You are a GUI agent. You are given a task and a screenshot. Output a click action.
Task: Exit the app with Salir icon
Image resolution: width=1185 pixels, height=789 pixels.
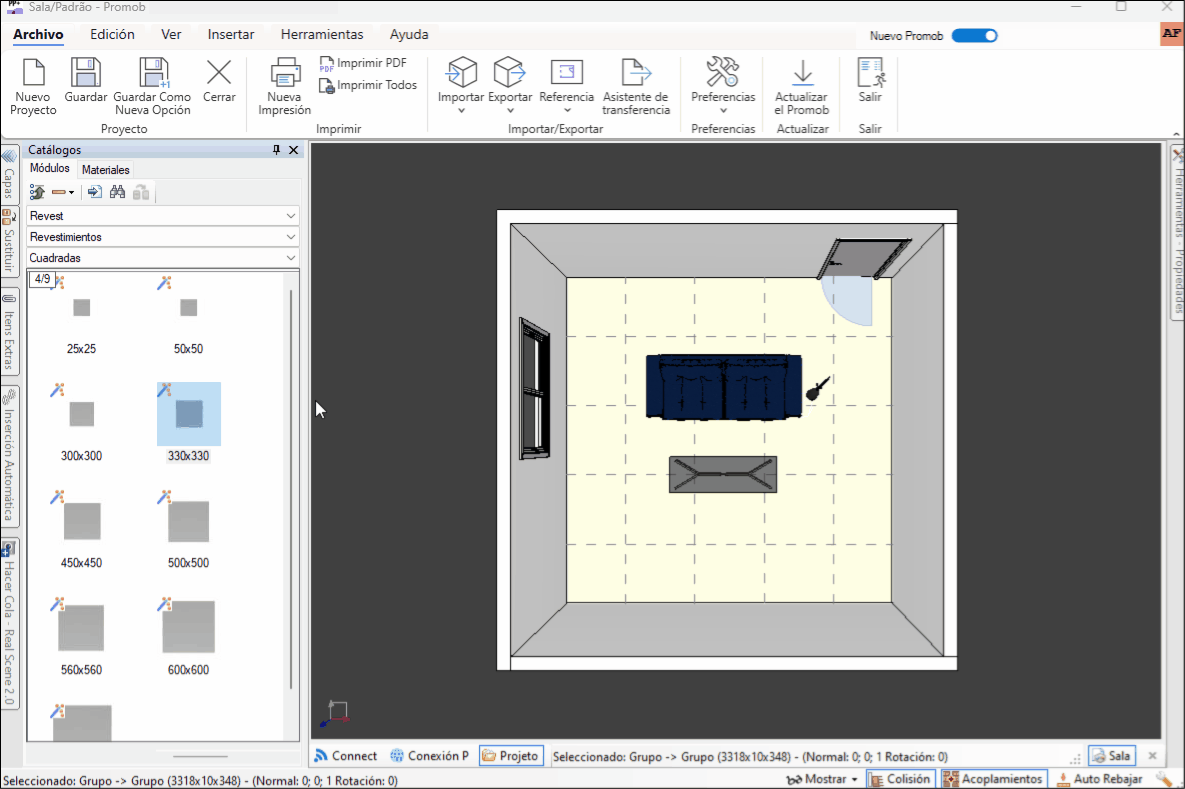[x=871, y=73]
